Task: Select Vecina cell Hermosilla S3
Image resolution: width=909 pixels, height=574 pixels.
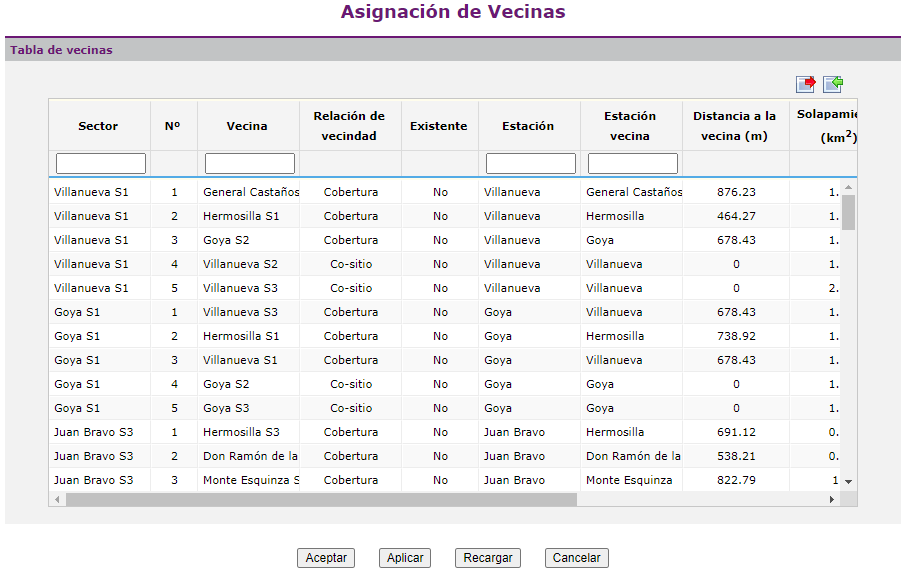Action: [x=241, y=432]
